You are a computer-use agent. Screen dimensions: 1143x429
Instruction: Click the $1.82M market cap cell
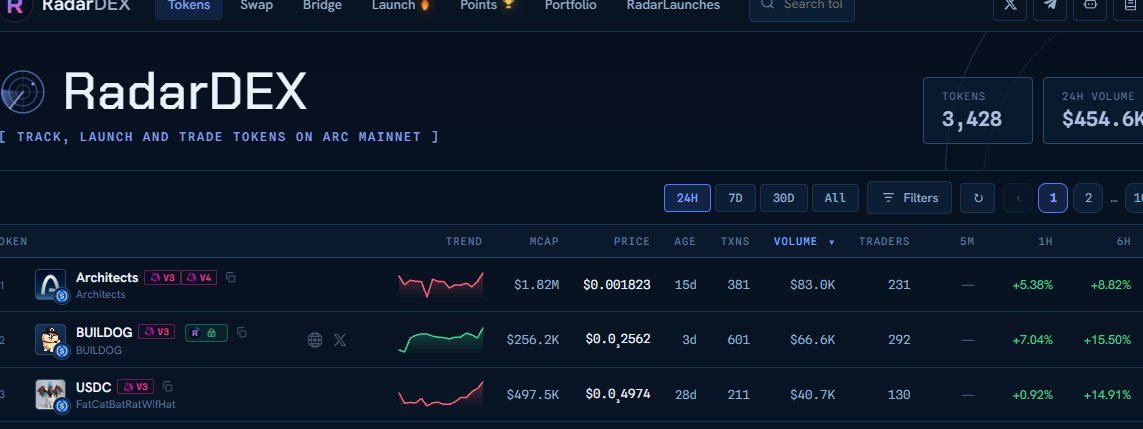(537, 285)
